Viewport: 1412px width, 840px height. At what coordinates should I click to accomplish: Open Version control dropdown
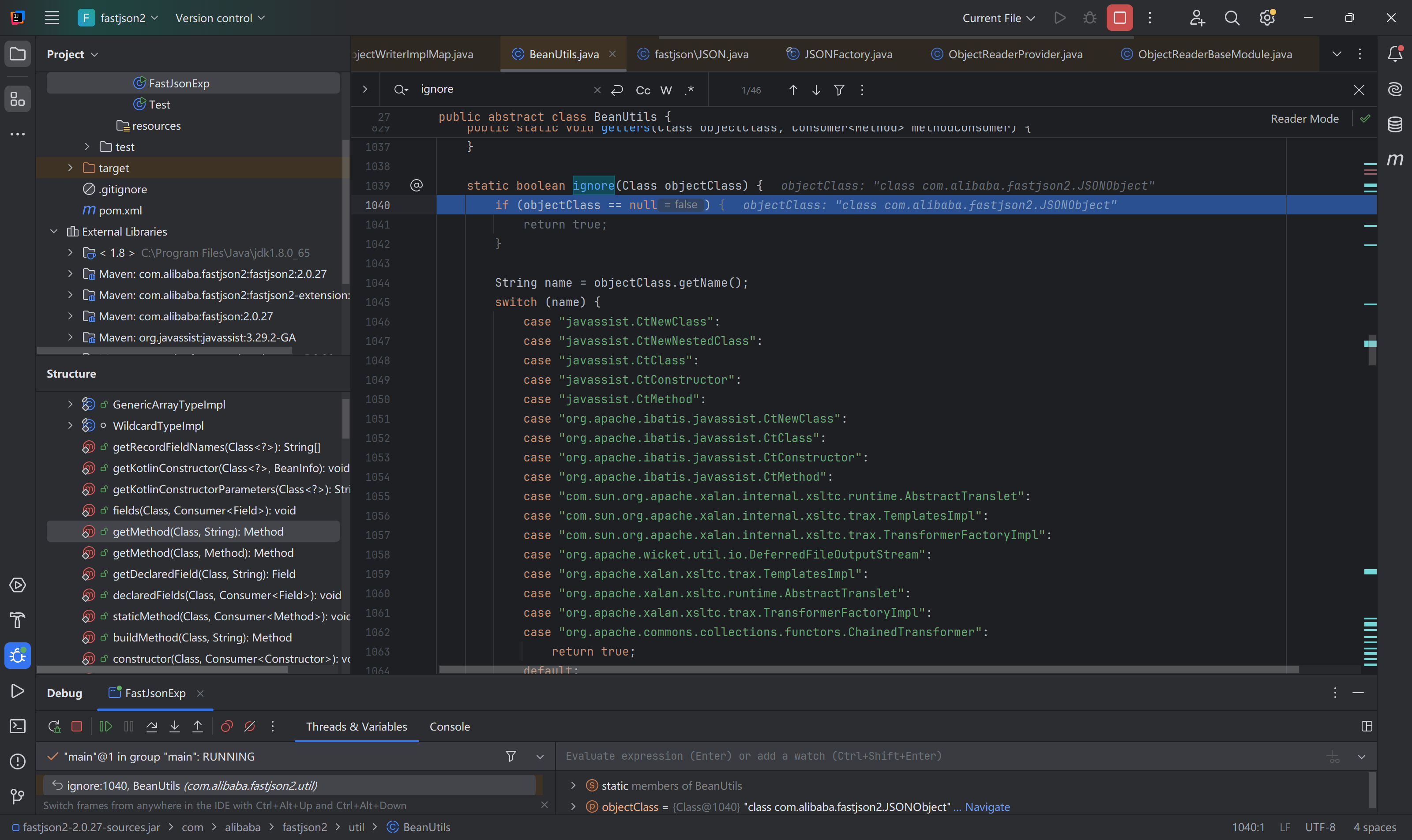(x=220, y=18)
